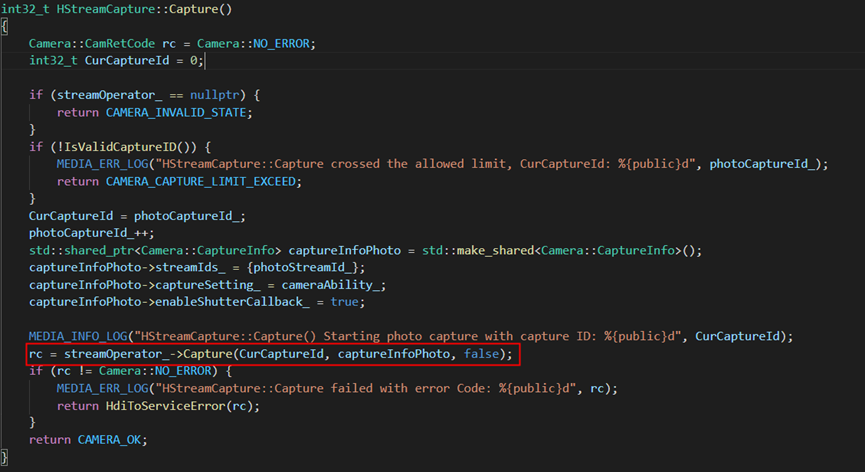Viewport: 865px width, 472px height.
Task: Click 'MEDIA_INFO_LOG' on the Starting photo capture line
Action: (78, 336)
